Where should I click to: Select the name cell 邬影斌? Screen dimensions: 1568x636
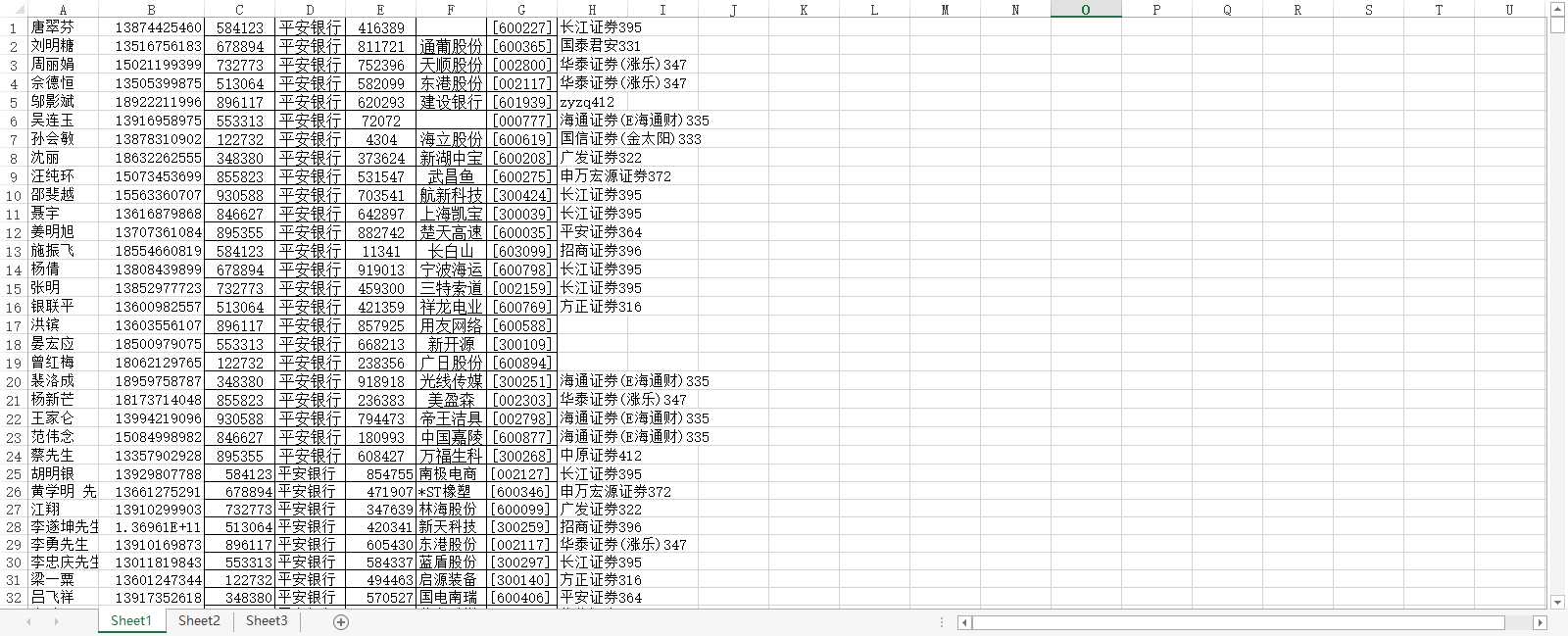63,102
